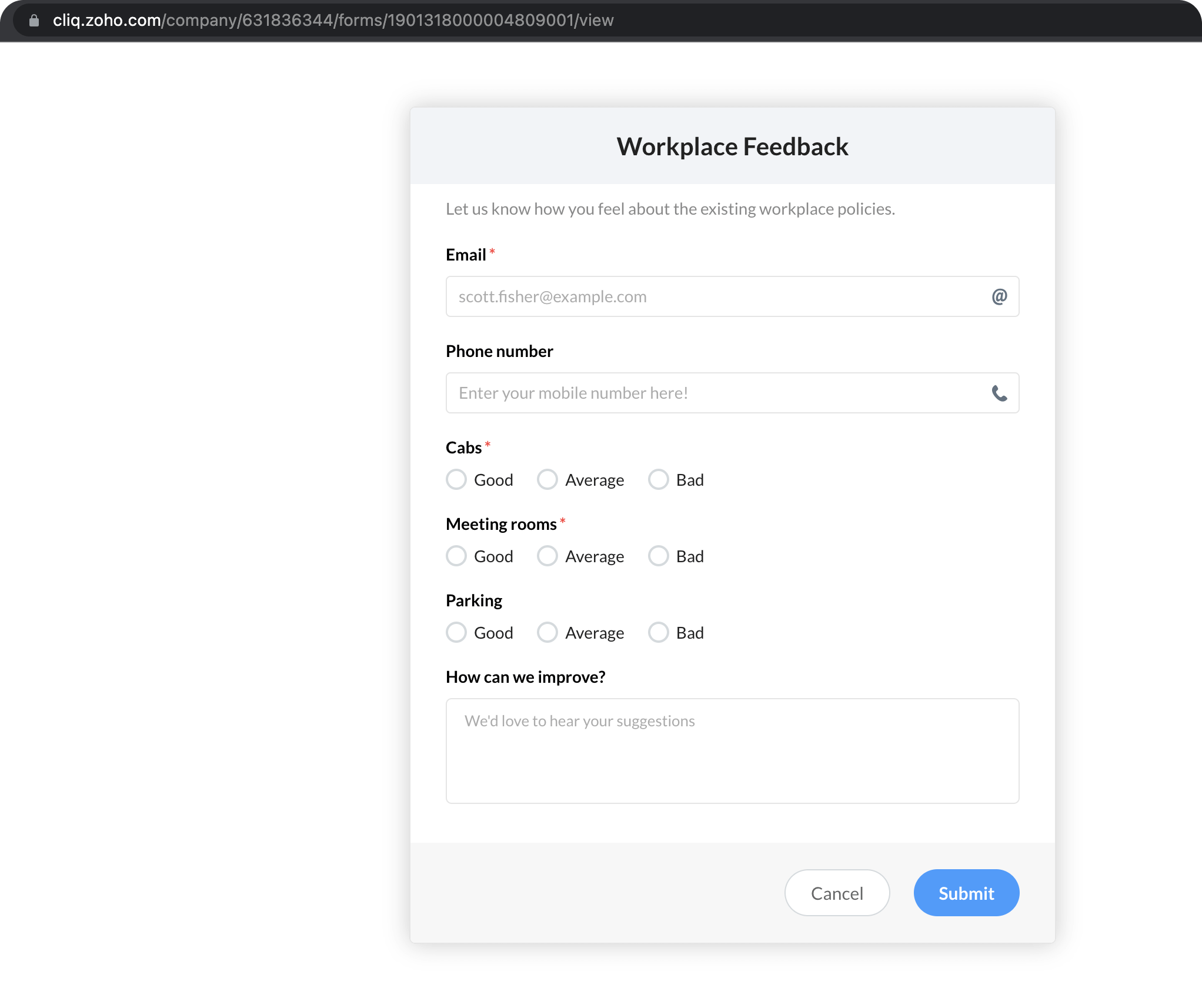Choose Bad for Meeting rooms
This screenshot has height=1008, width=1202.
point(658,556)
